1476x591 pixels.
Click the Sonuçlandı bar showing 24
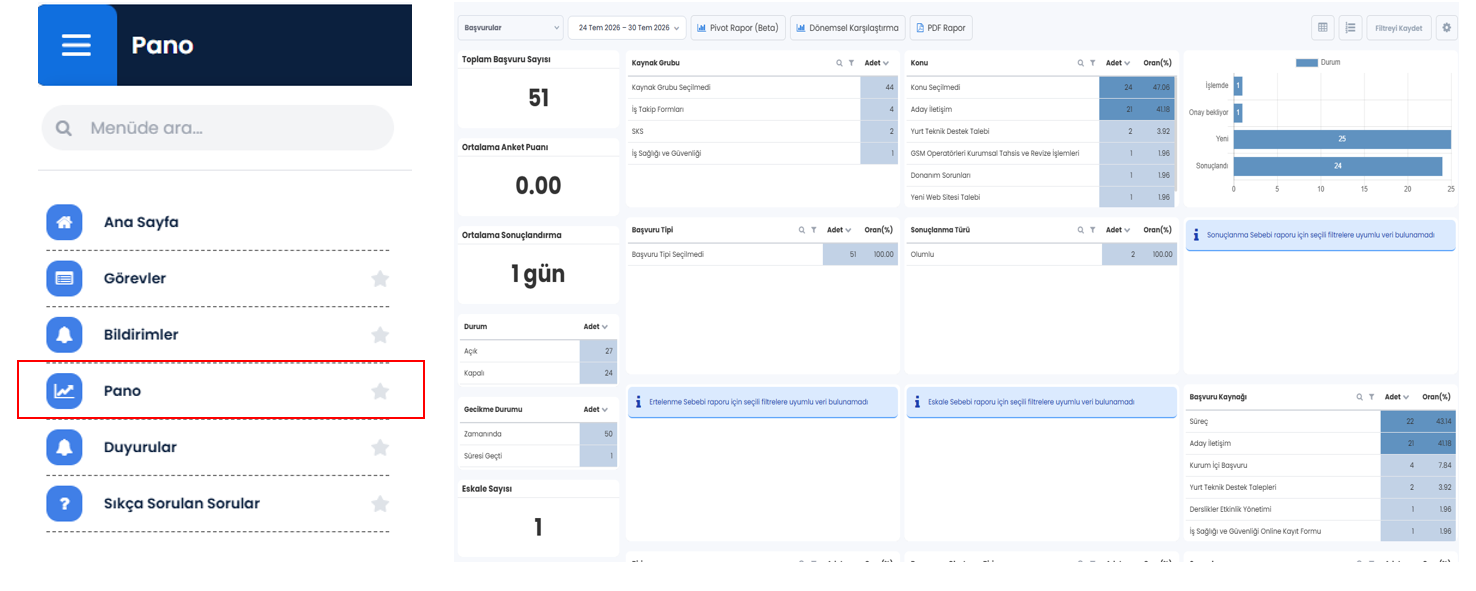pyautogui.click(x=1337, y=166)
